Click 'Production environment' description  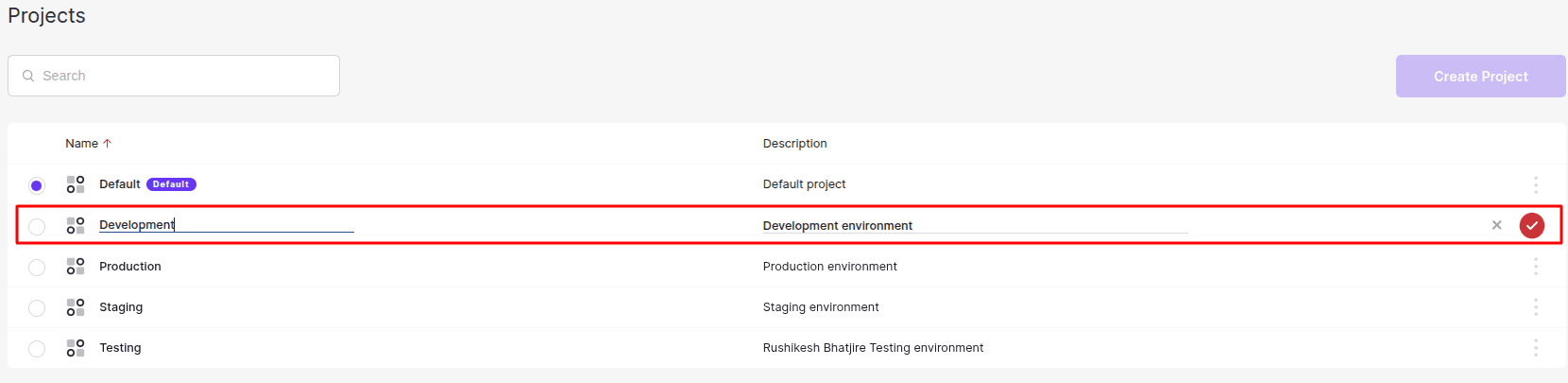830,267
